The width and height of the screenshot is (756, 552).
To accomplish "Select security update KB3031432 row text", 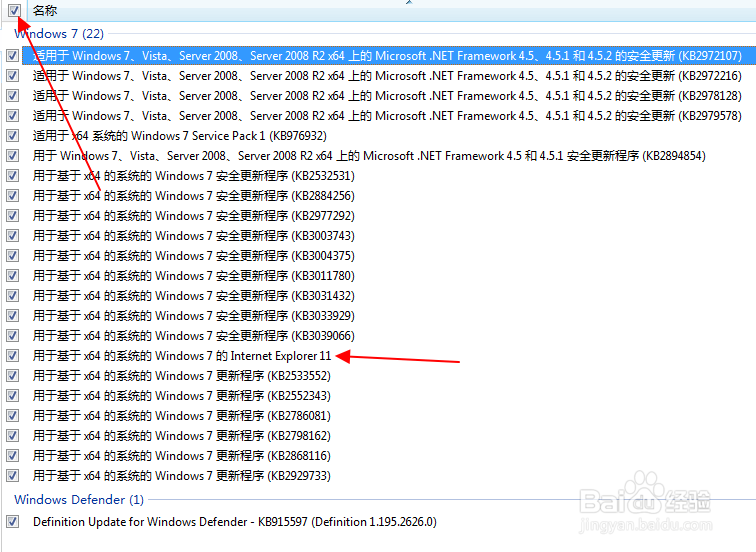I will tap(194, 296).
